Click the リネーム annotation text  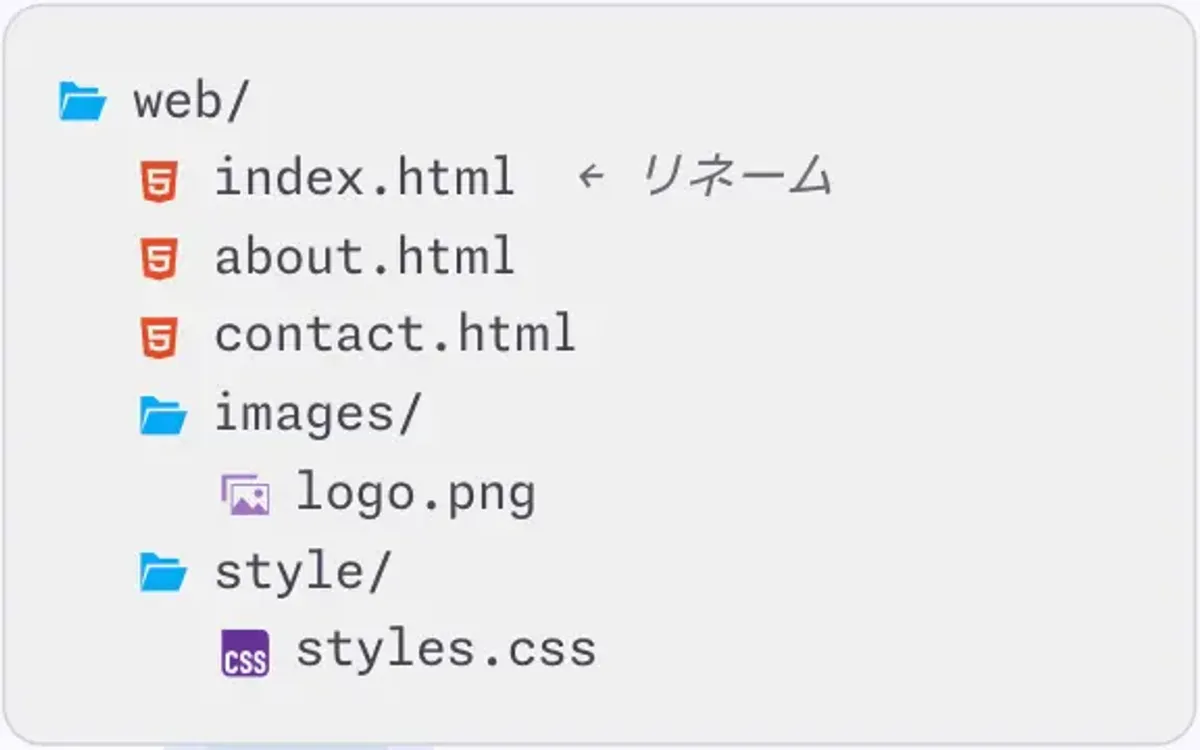point(736,178)
